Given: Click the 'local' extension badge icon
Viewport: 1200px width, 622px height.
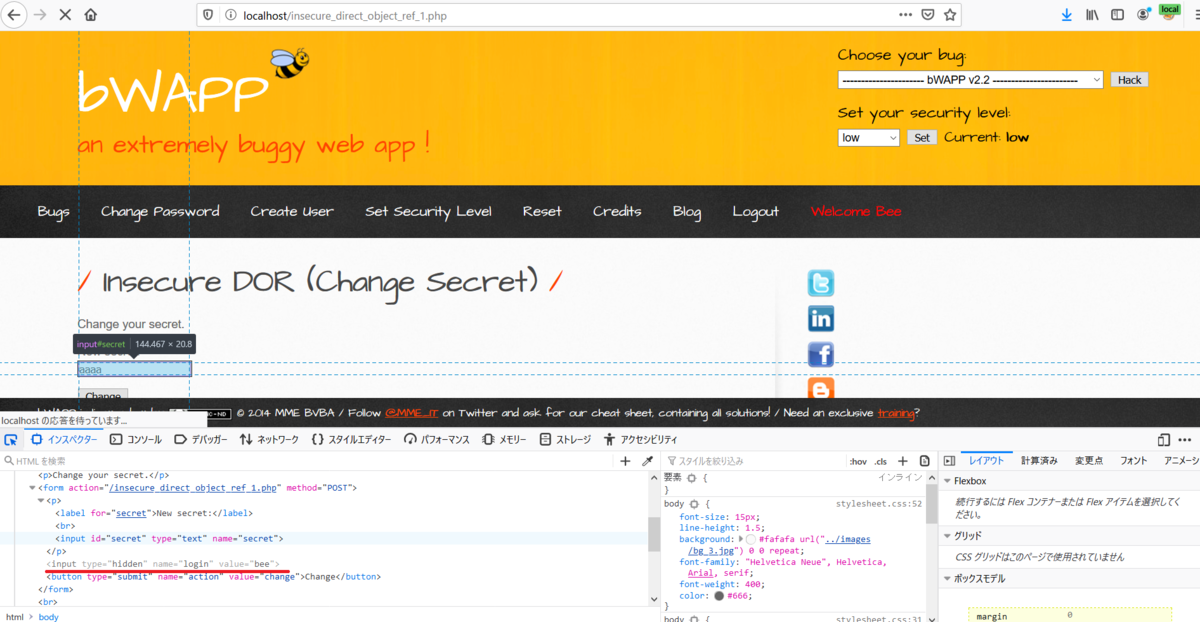Looking at the screenshot, I should tap(1169, 12).
